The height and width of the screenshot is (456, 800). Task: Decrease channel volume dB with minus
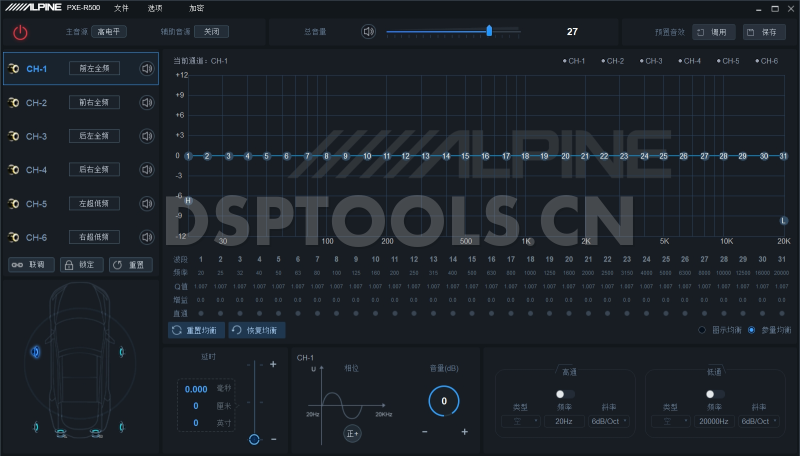[424, 432]
